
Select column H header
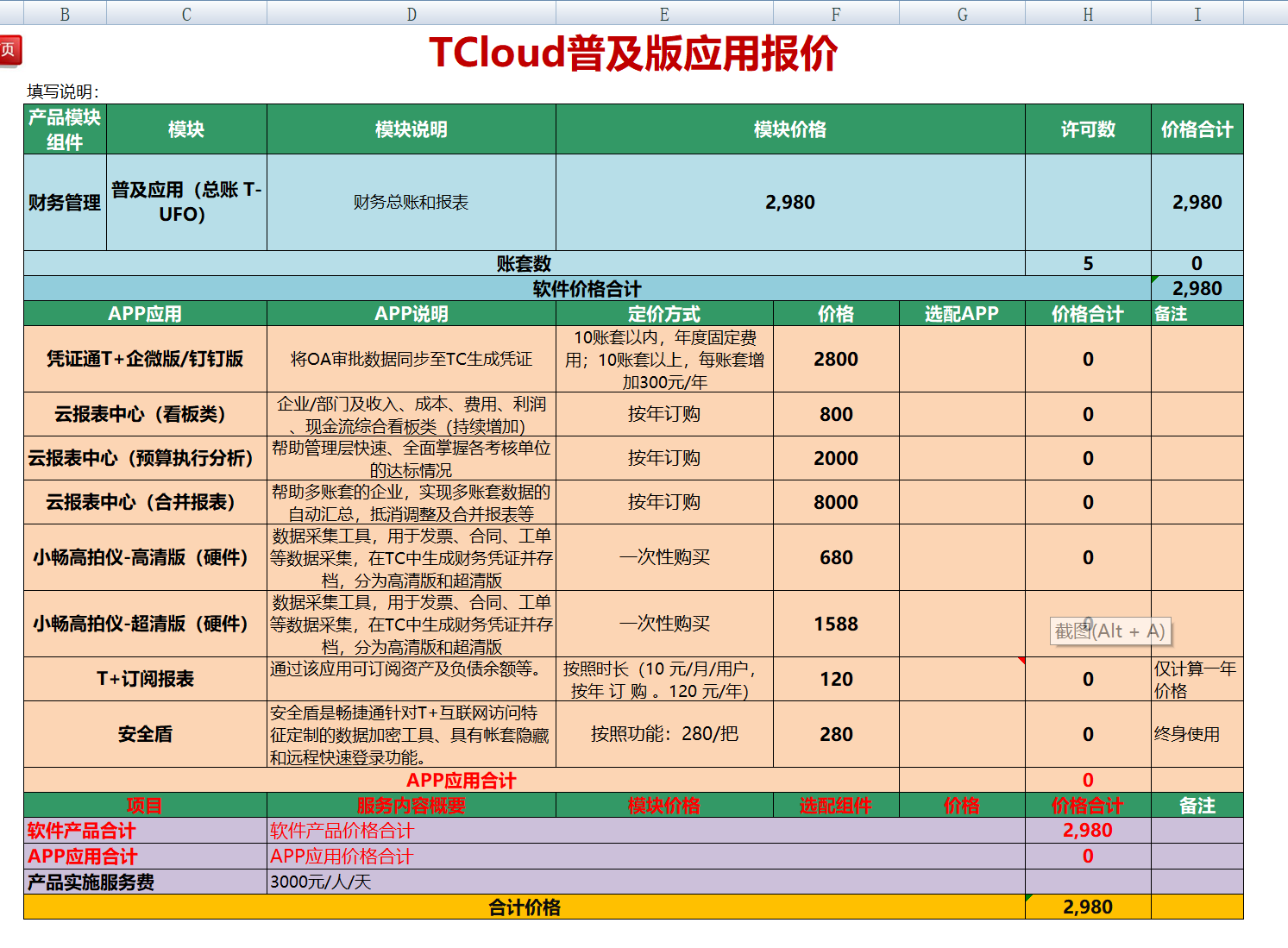click(1088, 13)
